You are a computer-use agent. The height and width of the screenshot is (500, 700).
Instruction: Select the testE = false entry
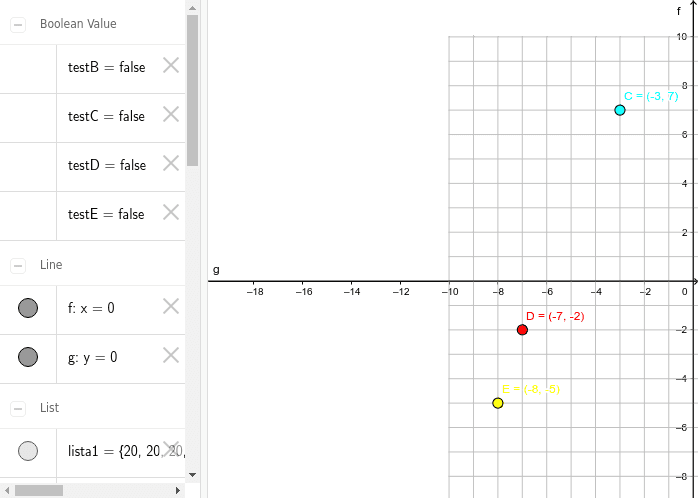tap(106, 215)
